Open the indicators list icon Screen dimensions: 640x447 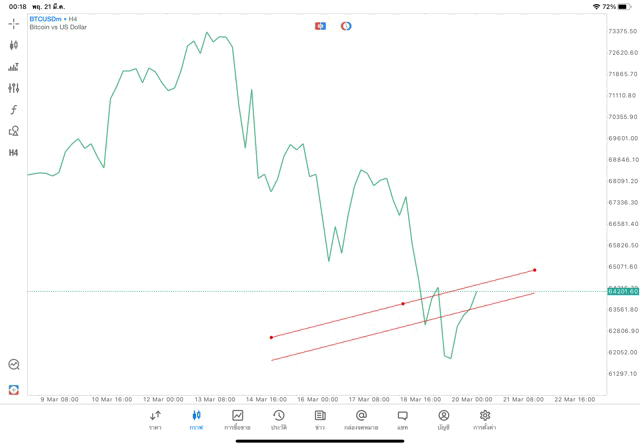tap(14, 67)
